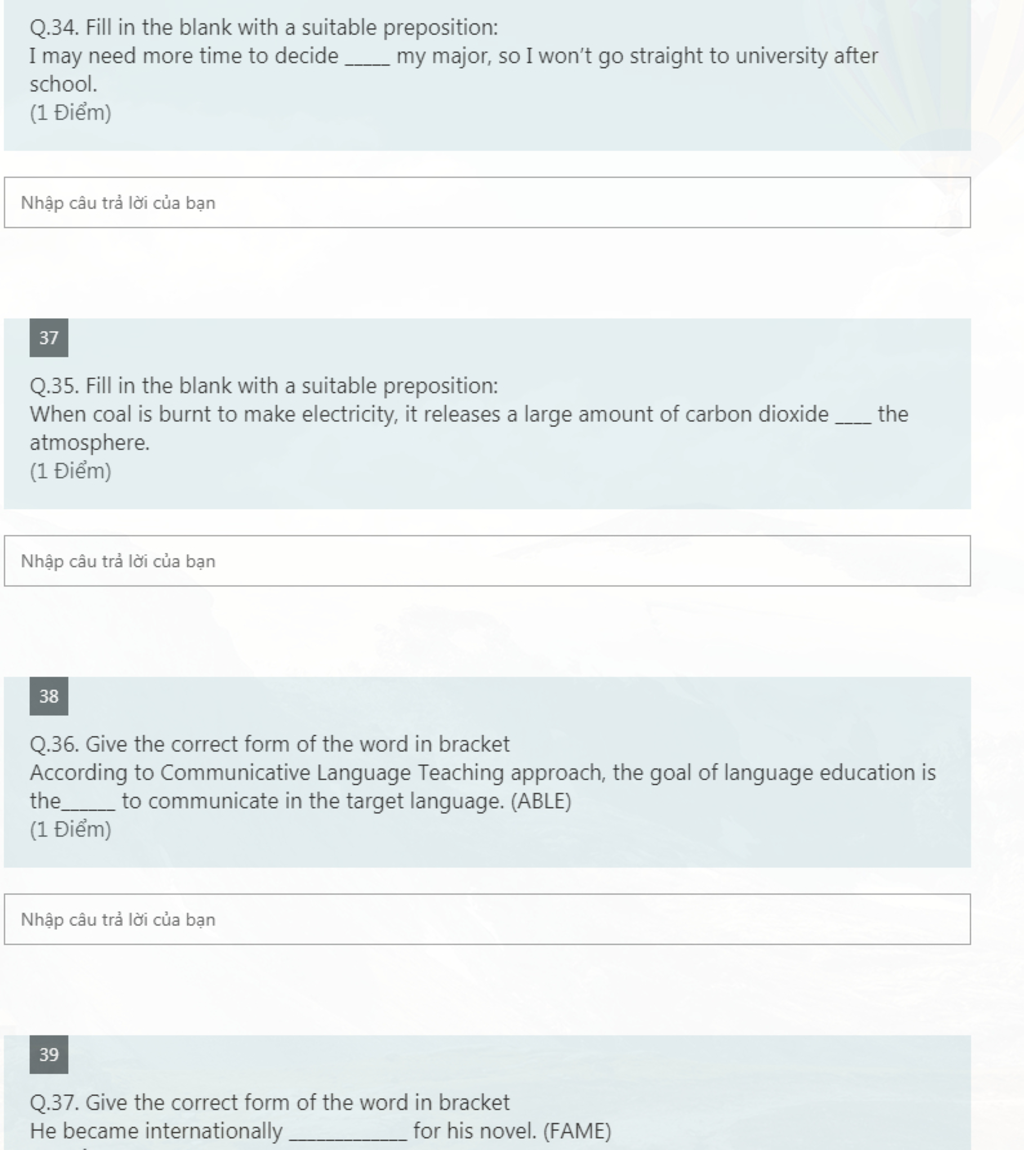Image resolution: width=1024 pixels, height=1150 pixels.
Task: Click the Q.35 preposition instruction heading
Action: pyautogui.click(x=264, y=387)
